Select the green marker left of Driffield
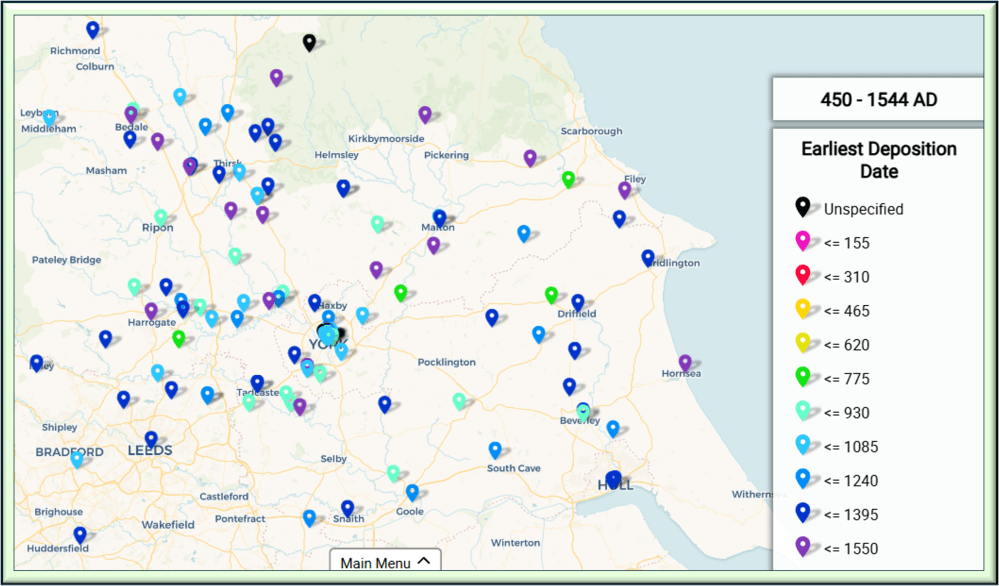 pos(551,294)
